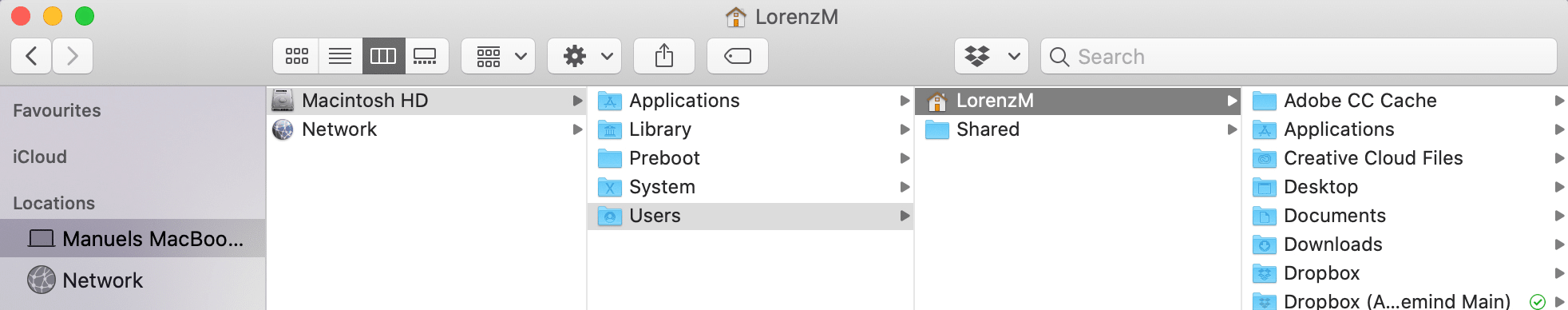The image size is (1568, 310).
Task: Expand the Preboot row arrow
Action: [x=905, y=158]
